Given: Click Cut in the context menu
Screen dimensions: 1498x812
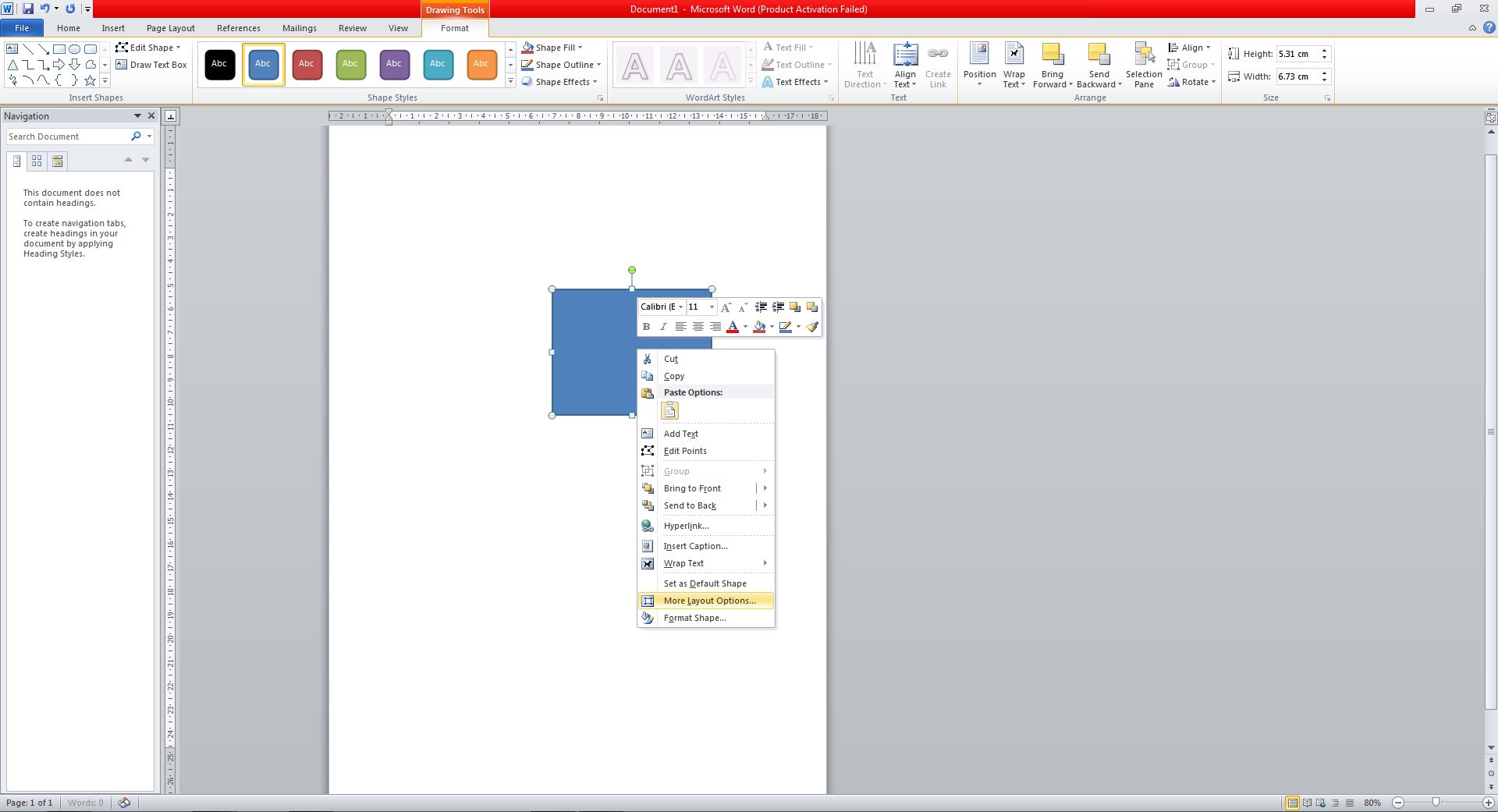Looking at the screenshot, I should coord(706,359).
